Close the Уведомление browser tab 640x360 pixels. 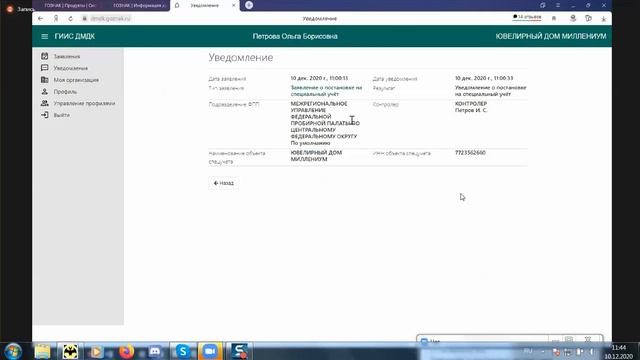[x=233, y=5]
